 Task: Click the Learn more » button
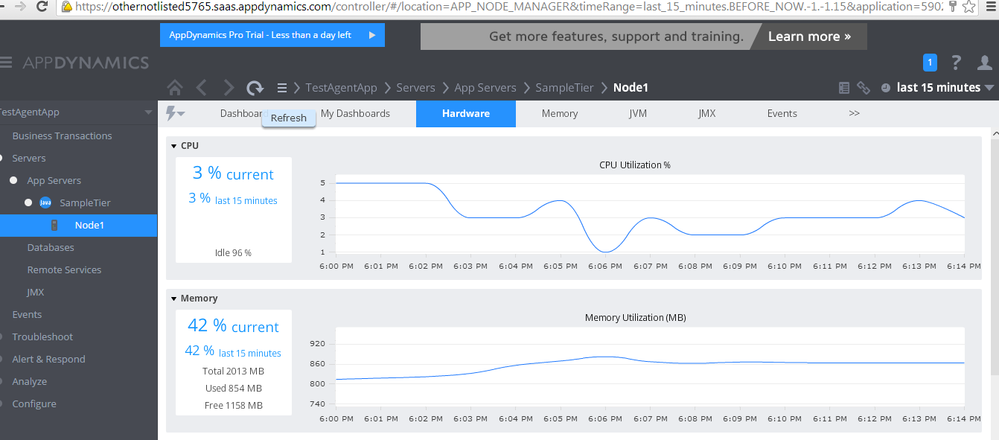coord(809,36)
